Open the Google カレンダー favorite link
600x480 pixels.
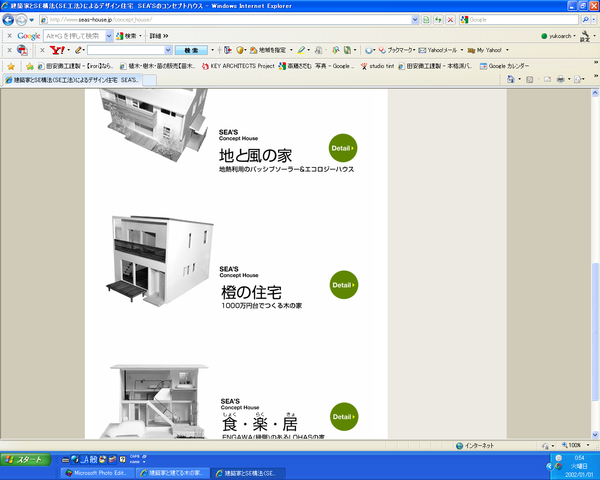click(x=504, y=66)
